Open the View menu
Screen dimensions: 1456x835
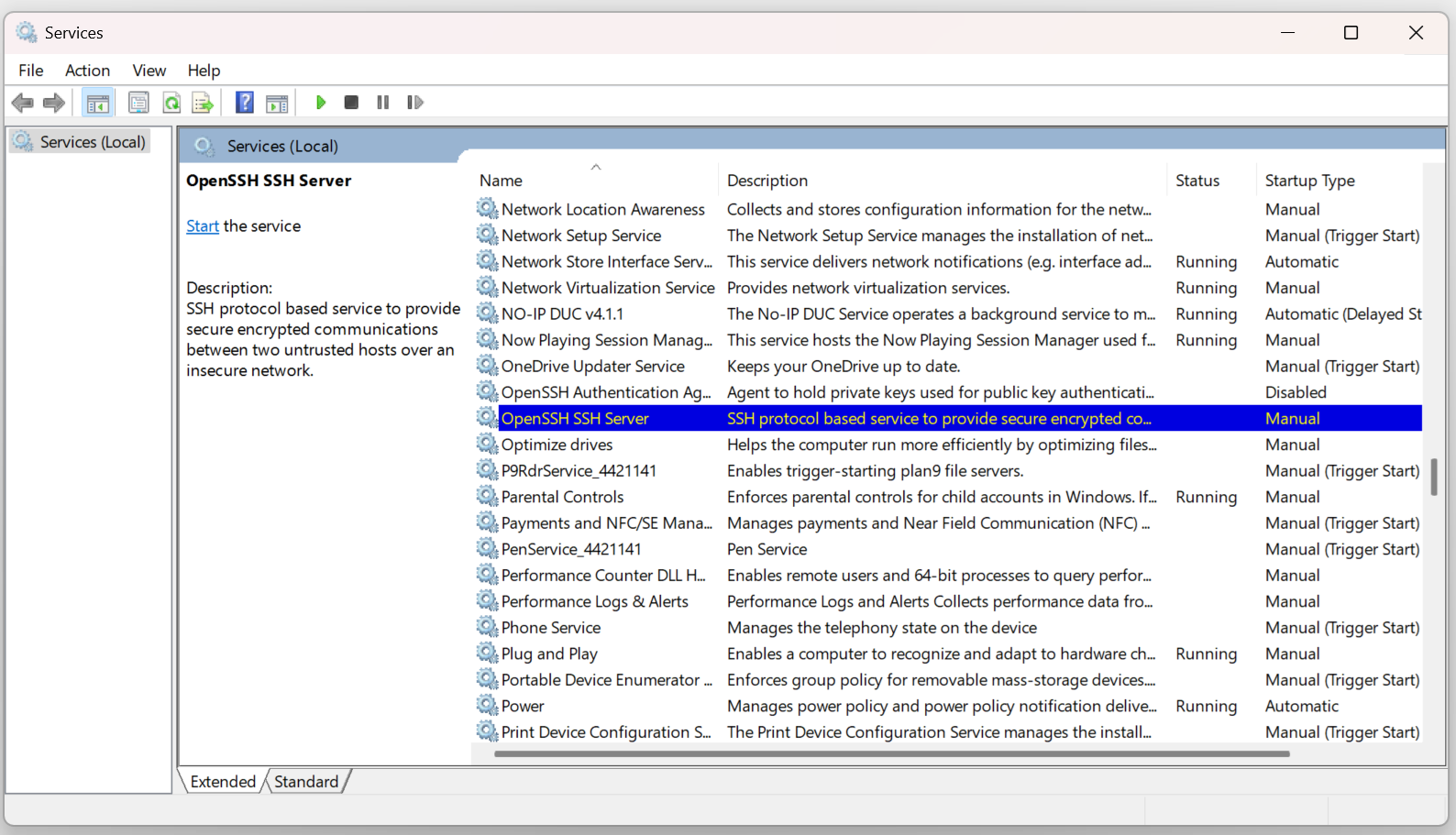149,71
